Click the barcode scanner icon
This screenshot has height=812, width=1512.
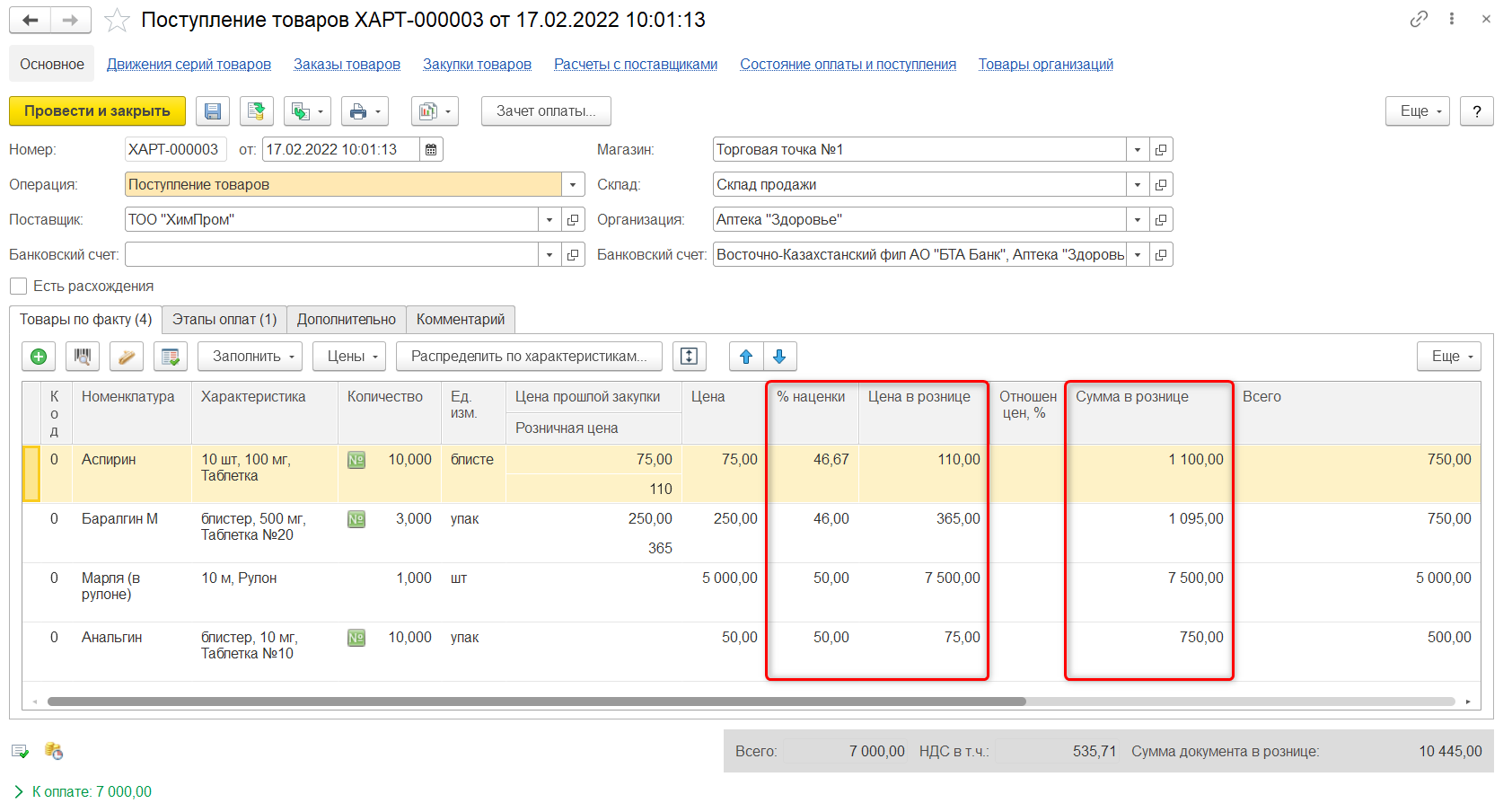(83, 357)
